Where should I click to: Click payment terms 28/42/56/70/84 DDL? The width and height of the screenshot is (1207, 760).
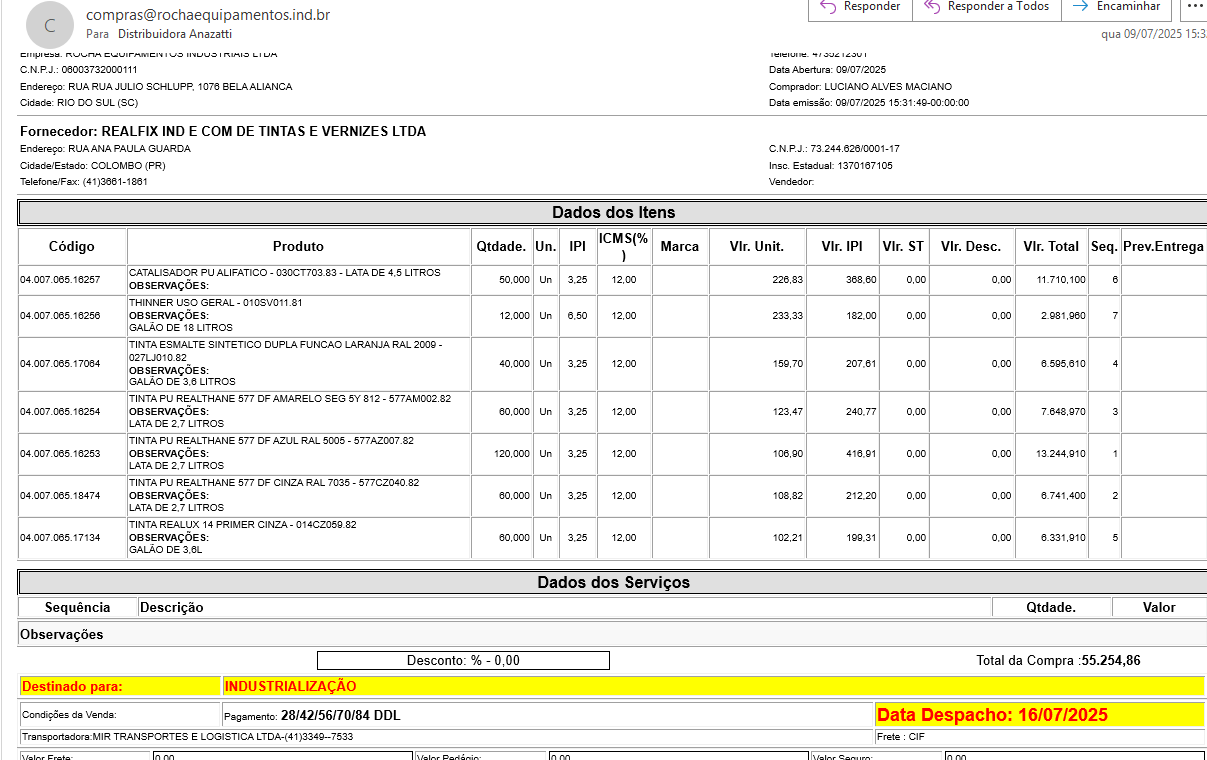click(x=341, y=715)
